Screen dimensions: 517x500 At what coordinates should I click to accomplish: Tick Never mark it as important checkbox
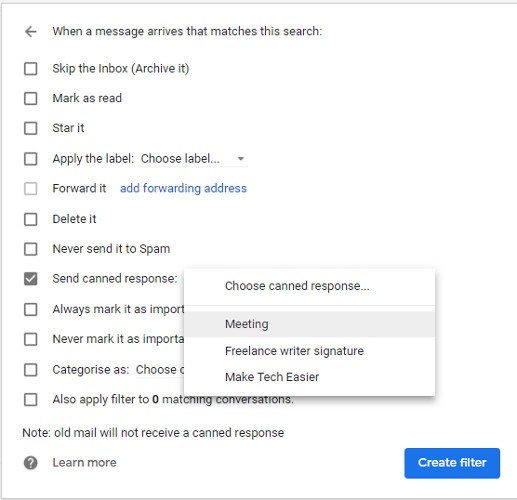coord(31,339)
